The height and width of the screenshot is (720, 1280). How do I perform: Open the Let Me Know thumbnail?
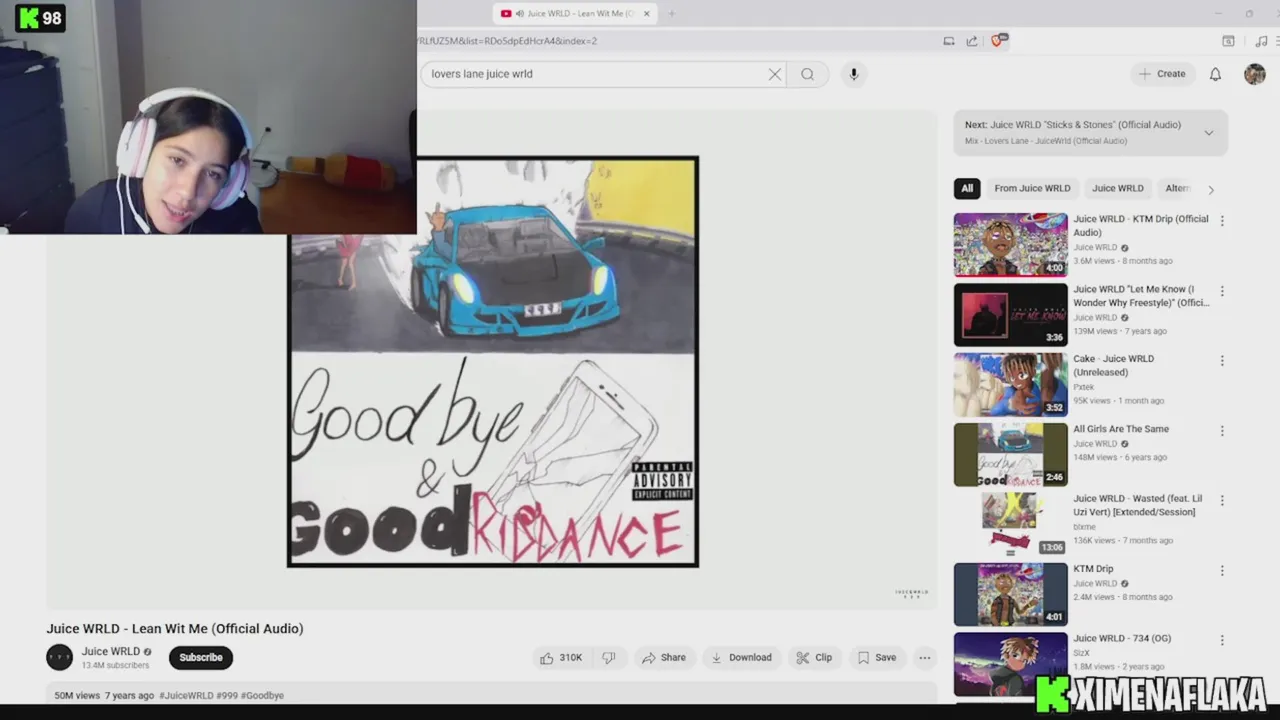click(x=1011, y=315)
